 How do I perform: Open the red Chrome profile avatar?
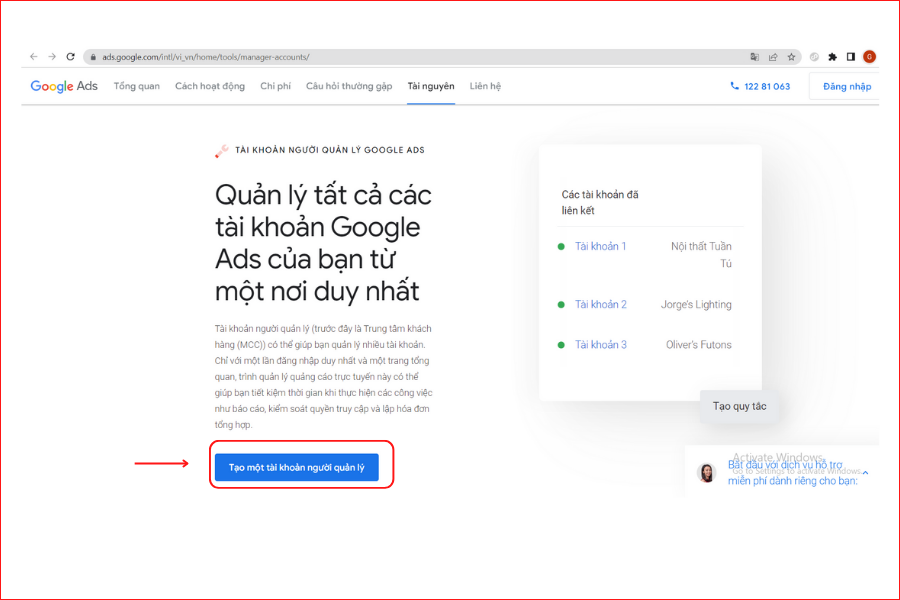[870, 57]
